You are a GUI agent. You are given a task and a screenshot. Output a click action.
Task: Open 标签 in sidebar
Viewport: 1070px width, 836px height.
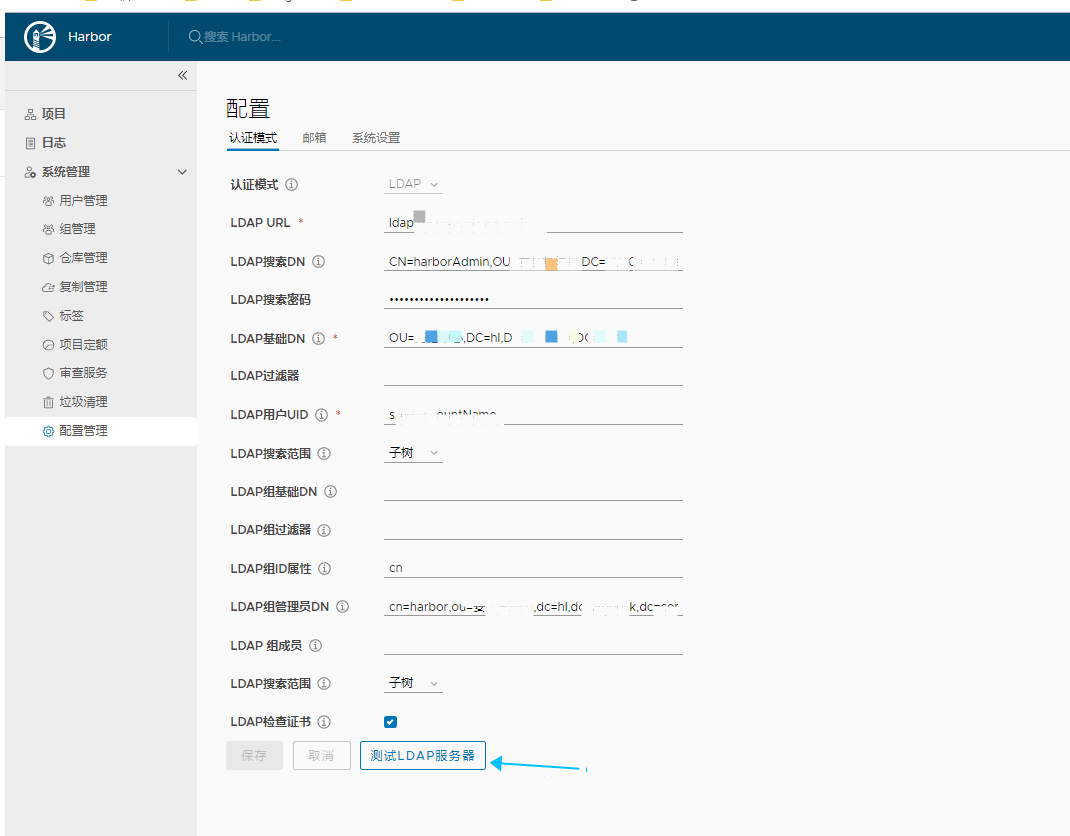click(71, 316)
